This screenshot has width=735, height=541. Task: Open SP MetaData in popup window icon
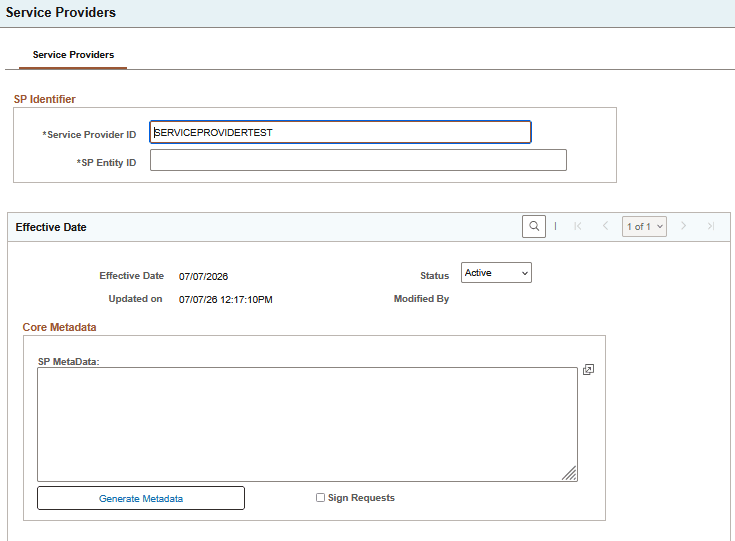coord(588,370)
